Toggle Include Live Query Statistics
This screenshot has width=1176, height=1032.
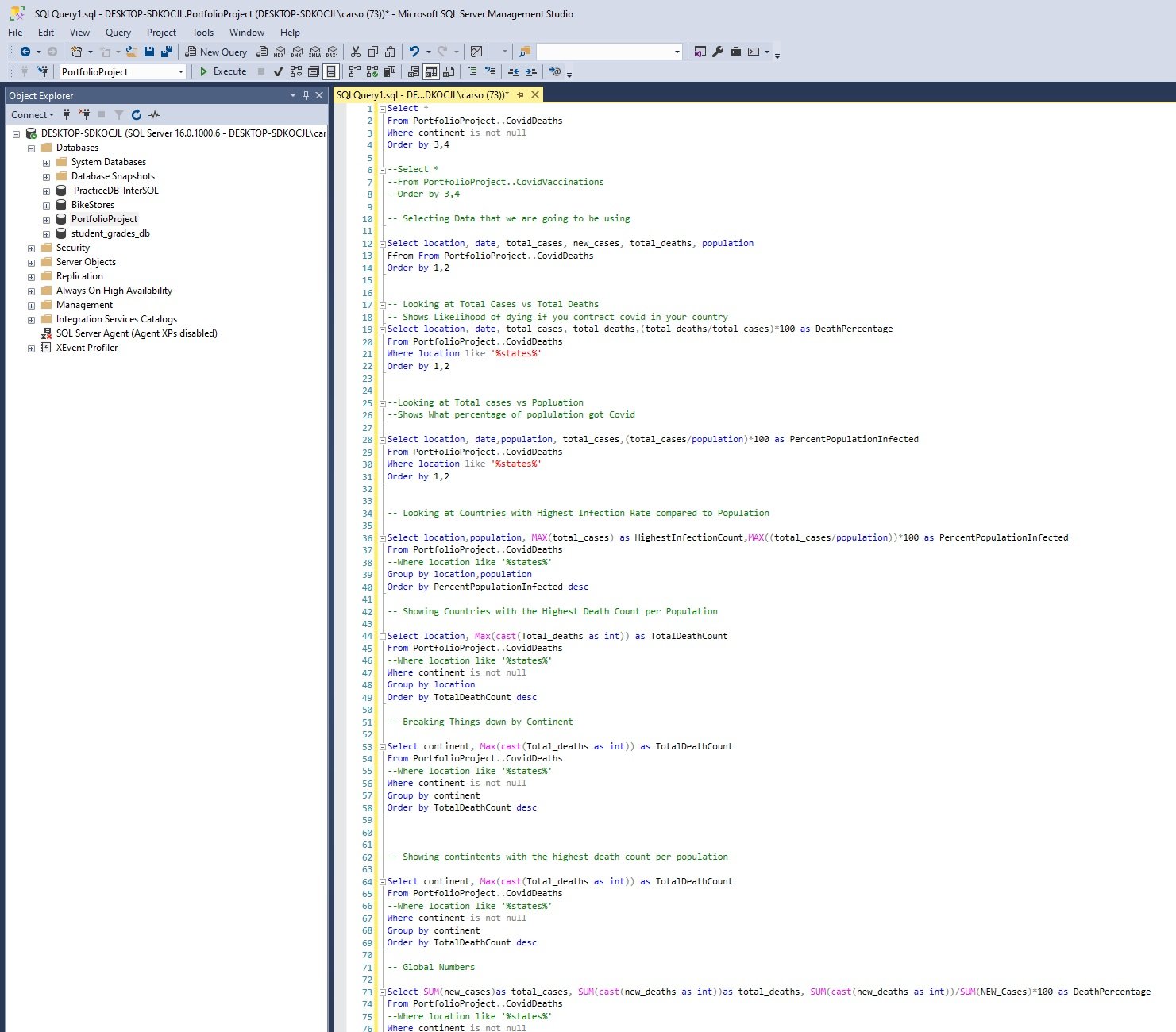click(372, 71)
